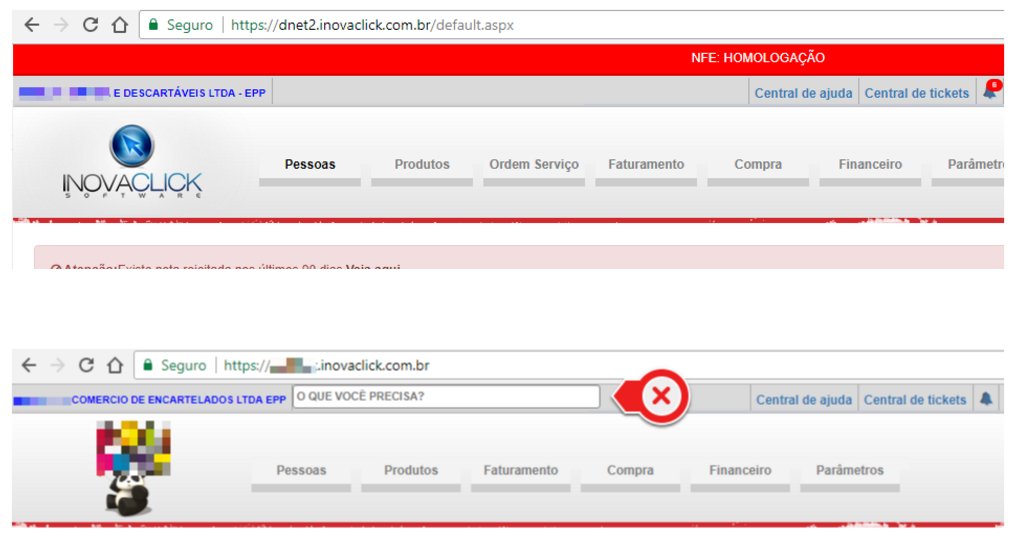Click the padlock in the dnet2 address bar
This screenshot has height=544, width=1015.
coord(153,25)
